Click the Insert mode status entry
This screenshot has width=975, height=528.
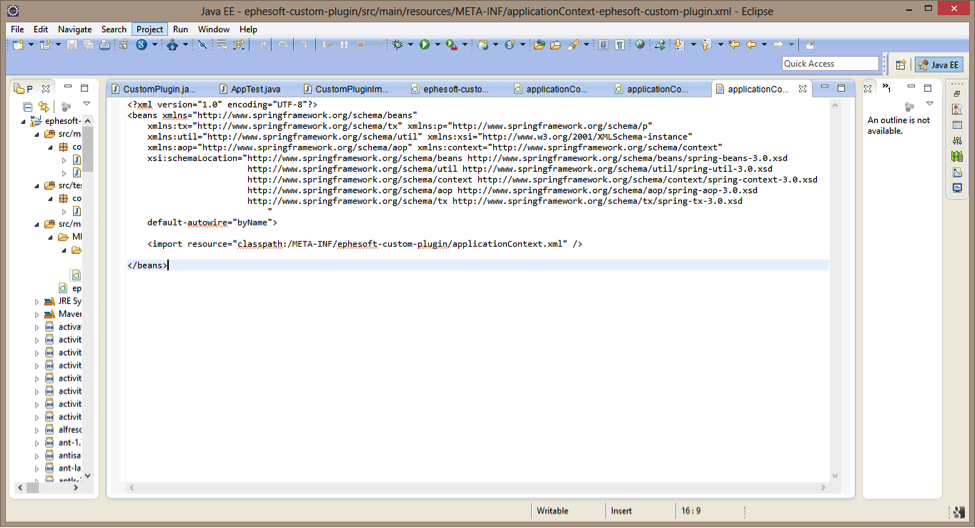coord(621,511)
